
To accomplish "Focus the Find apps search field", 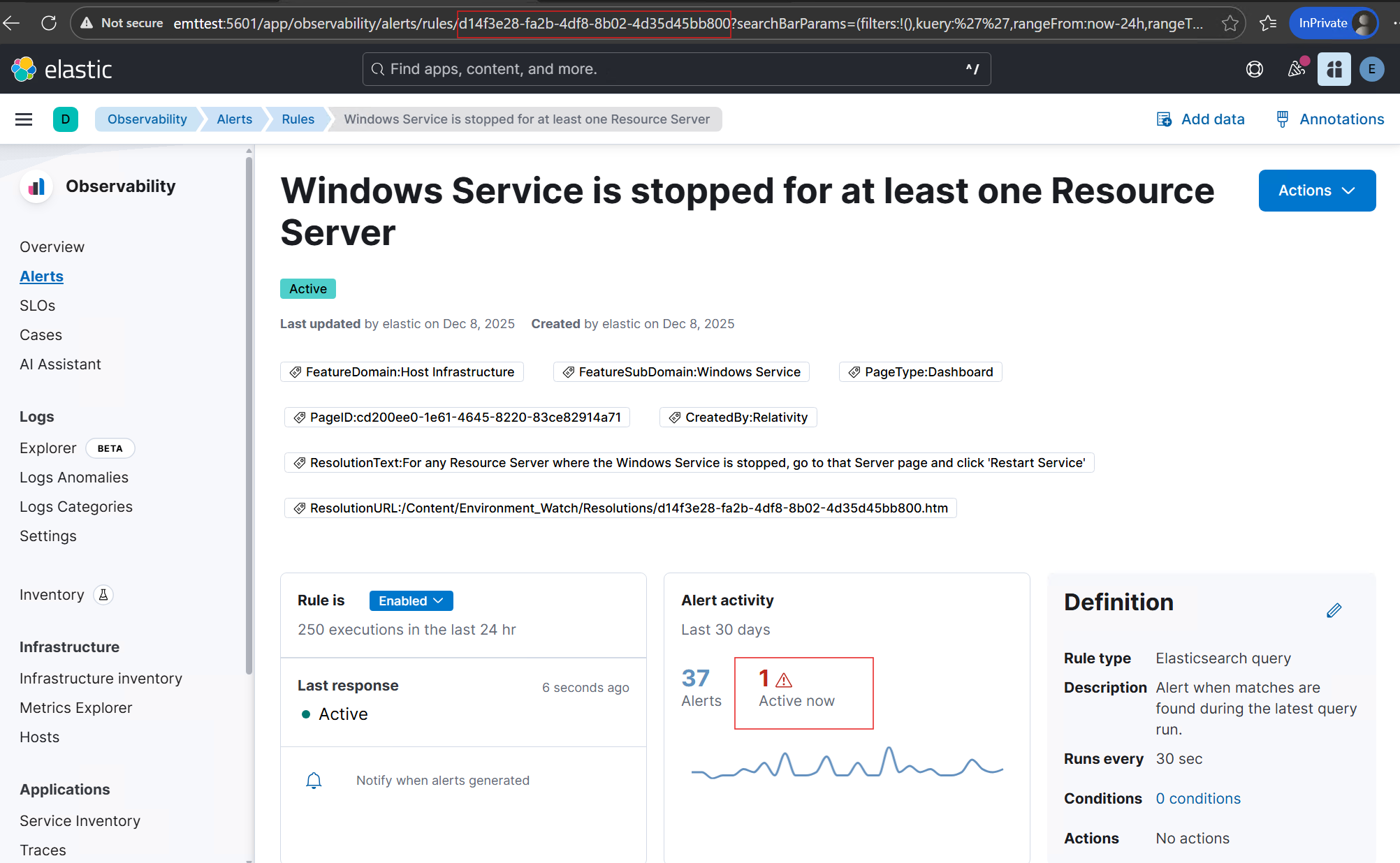I will 676,69.
